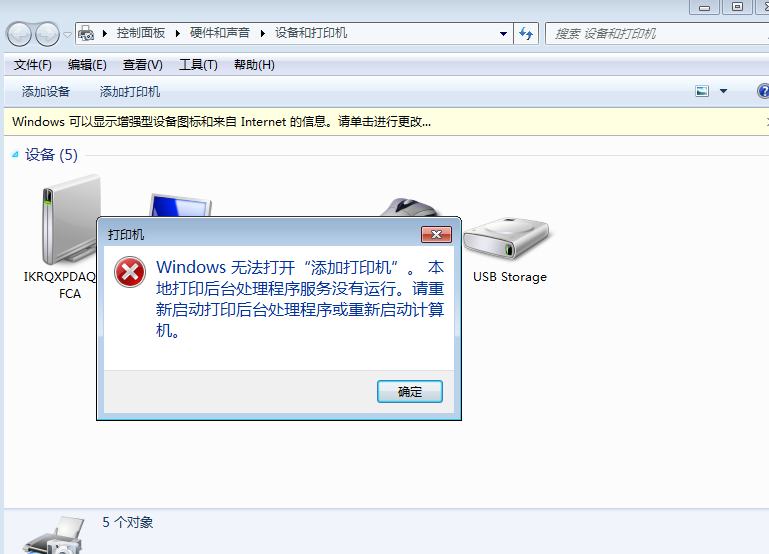Click the 添加设备 toolbar button
The width and height of the screenshot is (769, 554).
pos(46,92)
